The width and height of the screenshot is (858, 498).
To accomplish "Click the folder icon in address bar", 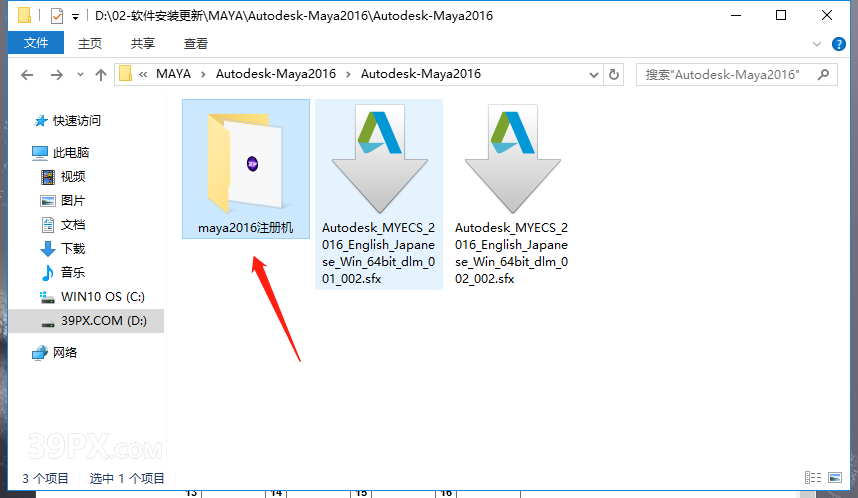I will [125, 74].
